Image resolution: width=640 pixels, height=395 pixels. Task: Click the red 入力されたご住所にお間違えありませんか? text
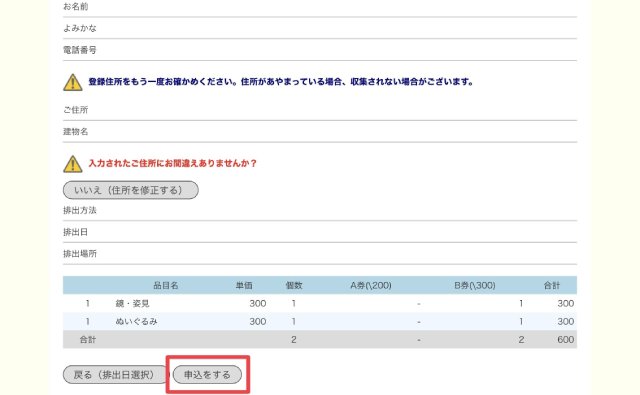click(x=173, y=163)
